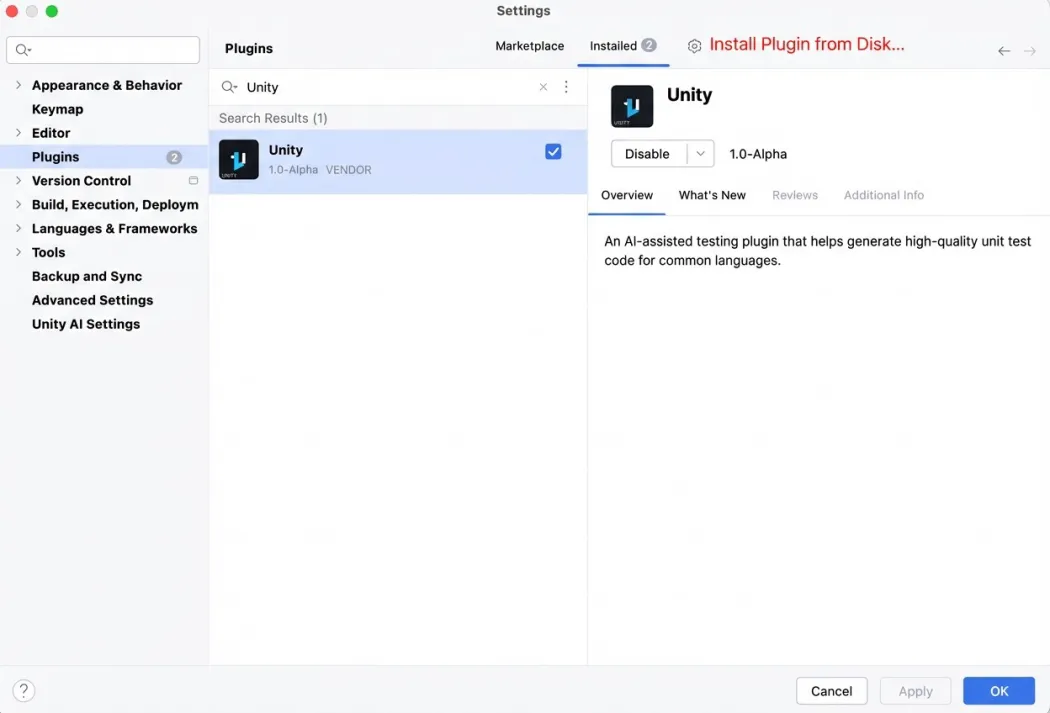Uncheck the Unity plugin enabled checkbox
This screenshot has width=1050, height=713.
553,152
